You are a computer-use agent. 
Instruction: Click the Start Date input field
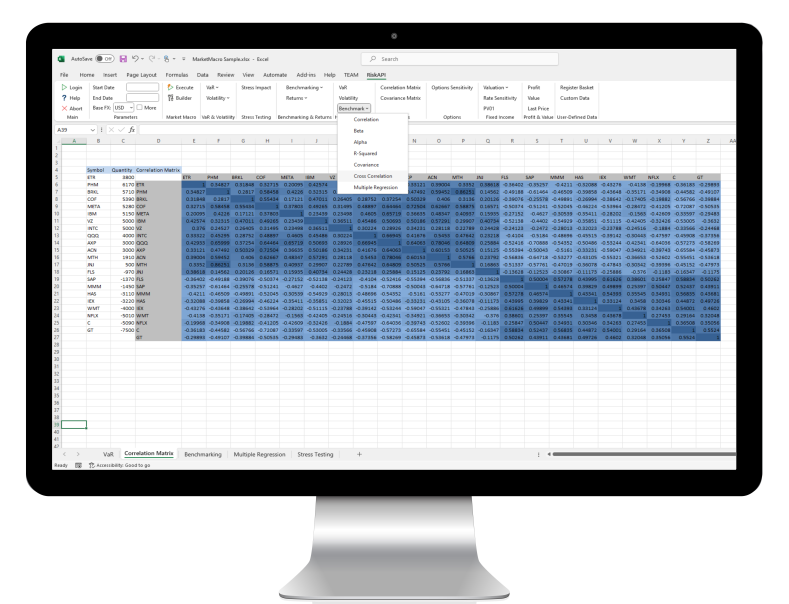coord(142,88)
